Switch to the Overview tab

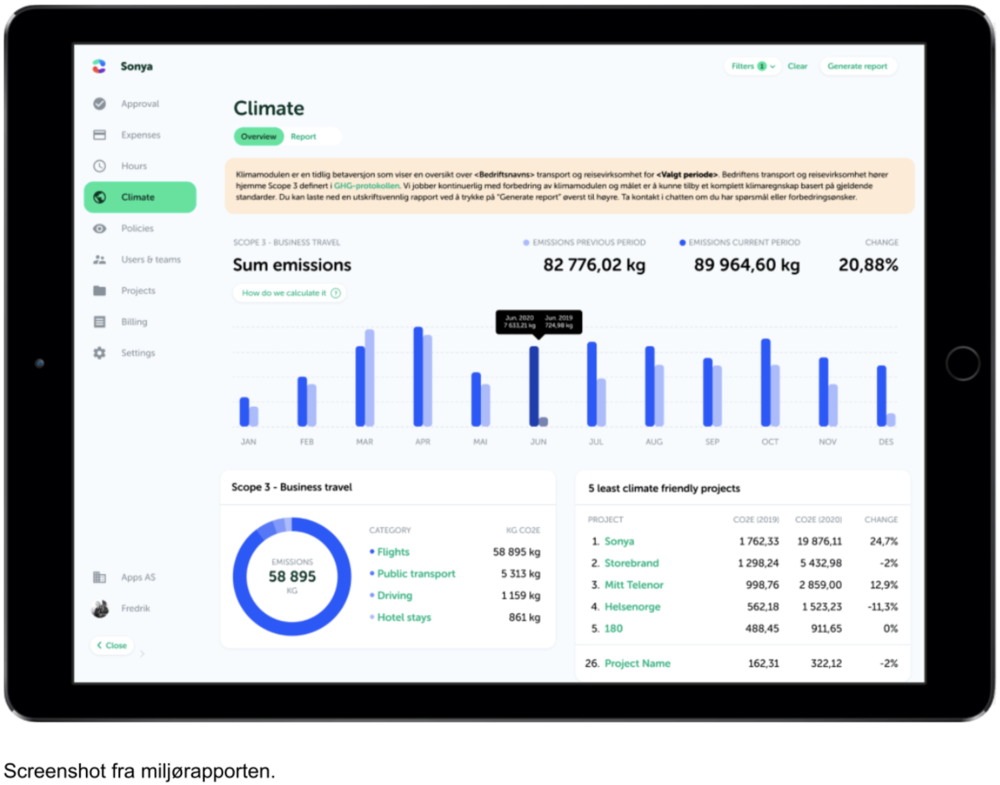point(258,136)
